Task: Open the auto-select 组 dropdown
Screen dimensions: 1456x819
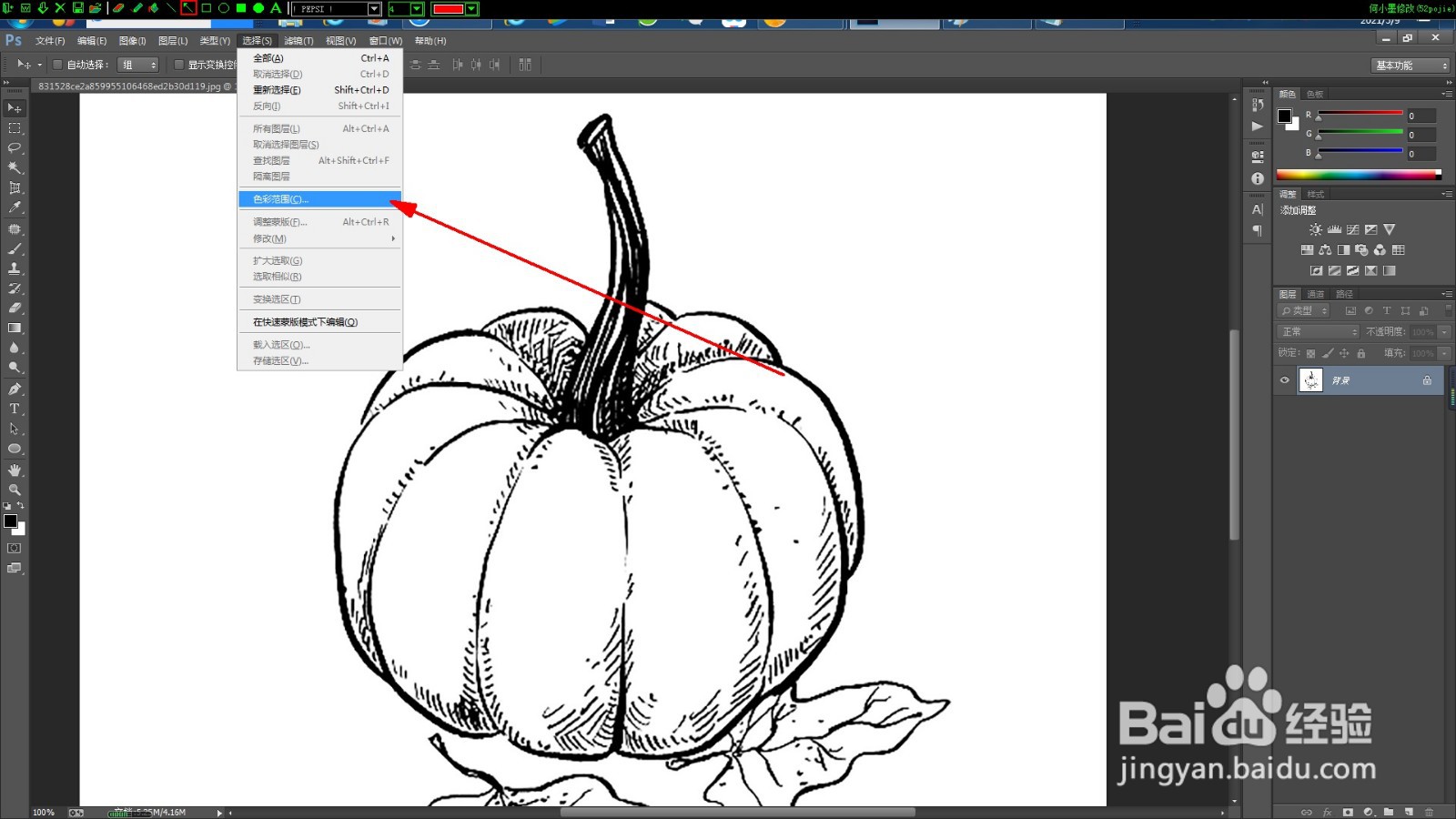Action: [x=138, y=65]
